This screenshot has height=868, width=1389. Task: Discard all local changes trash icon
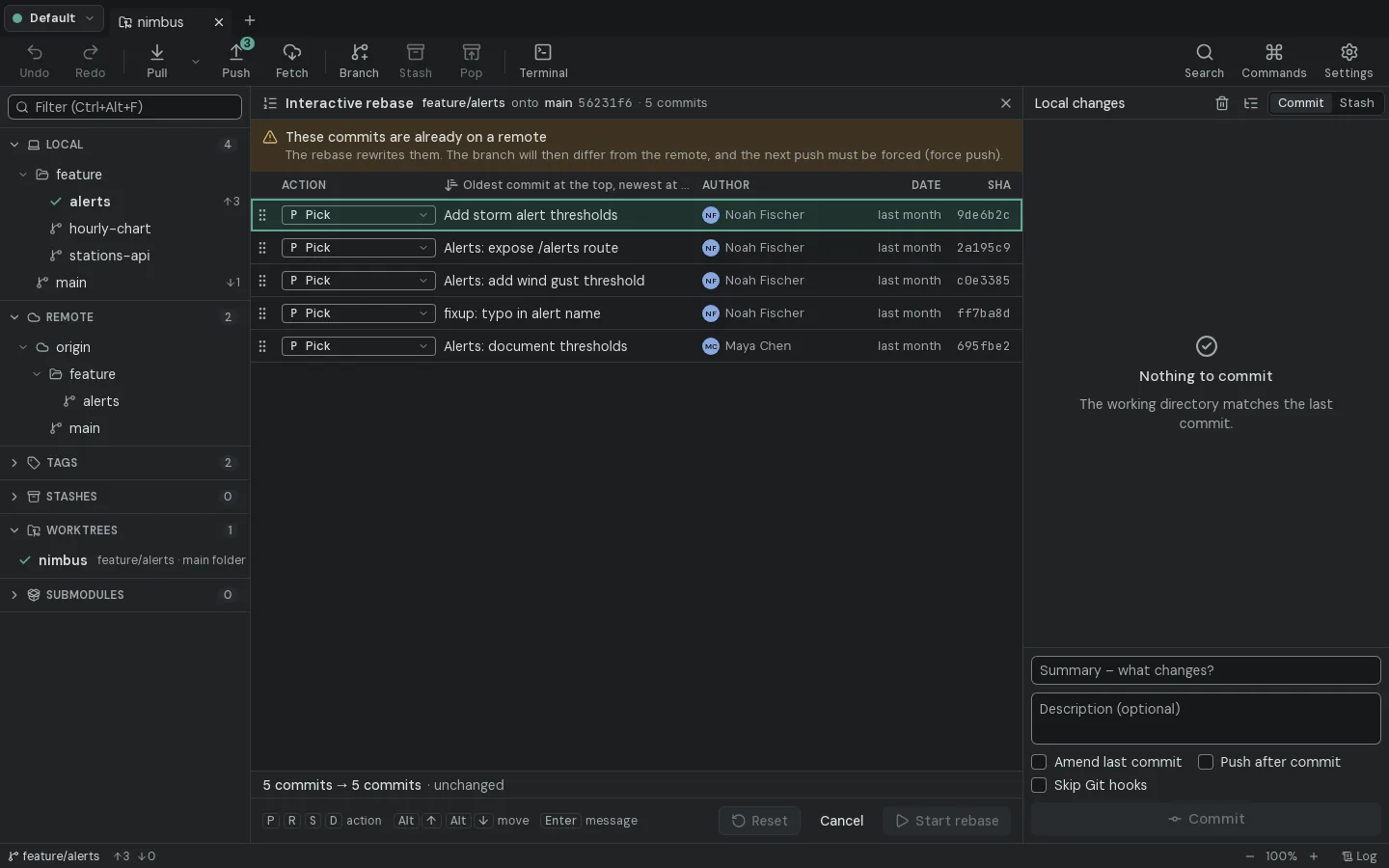(x=1222, y=103)
